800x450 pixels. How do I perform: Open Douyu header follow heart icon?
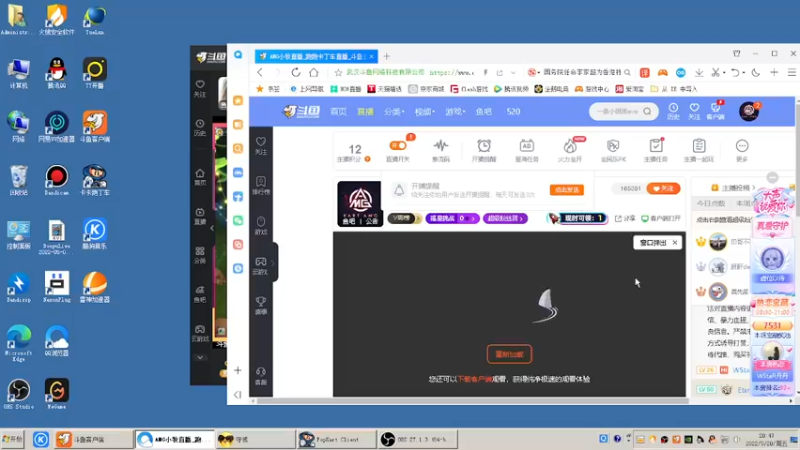pos(694,110)
